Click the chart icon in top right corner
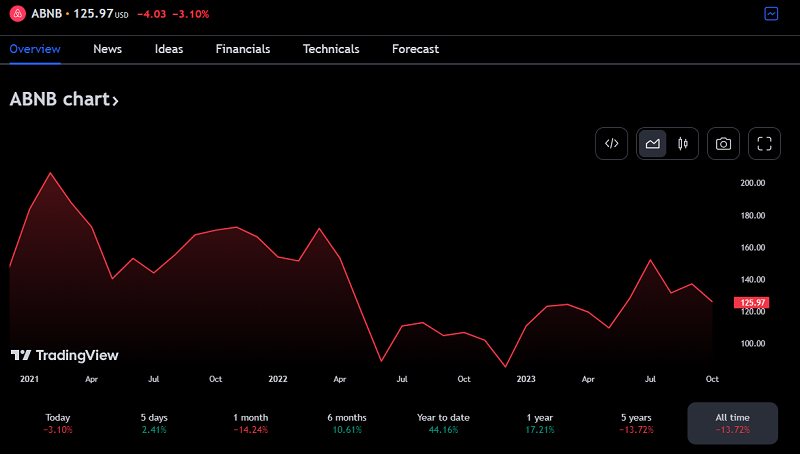 771,14
